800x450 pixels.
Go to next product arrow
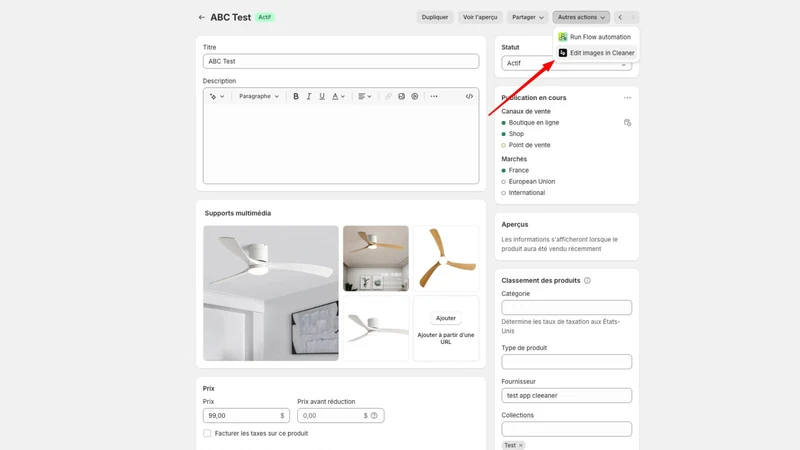[633, 17]
